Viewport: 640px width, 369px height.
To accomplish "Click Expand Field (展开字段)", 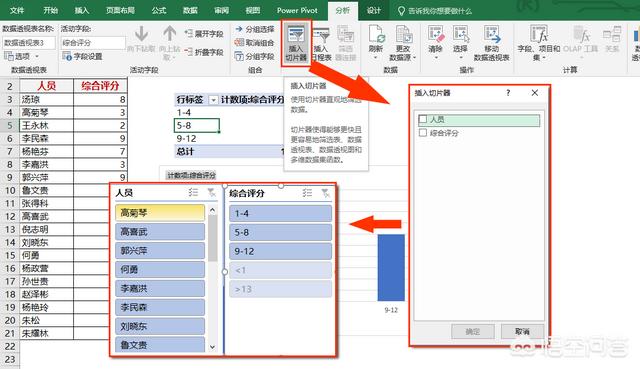I will click(x=204, y=34).
